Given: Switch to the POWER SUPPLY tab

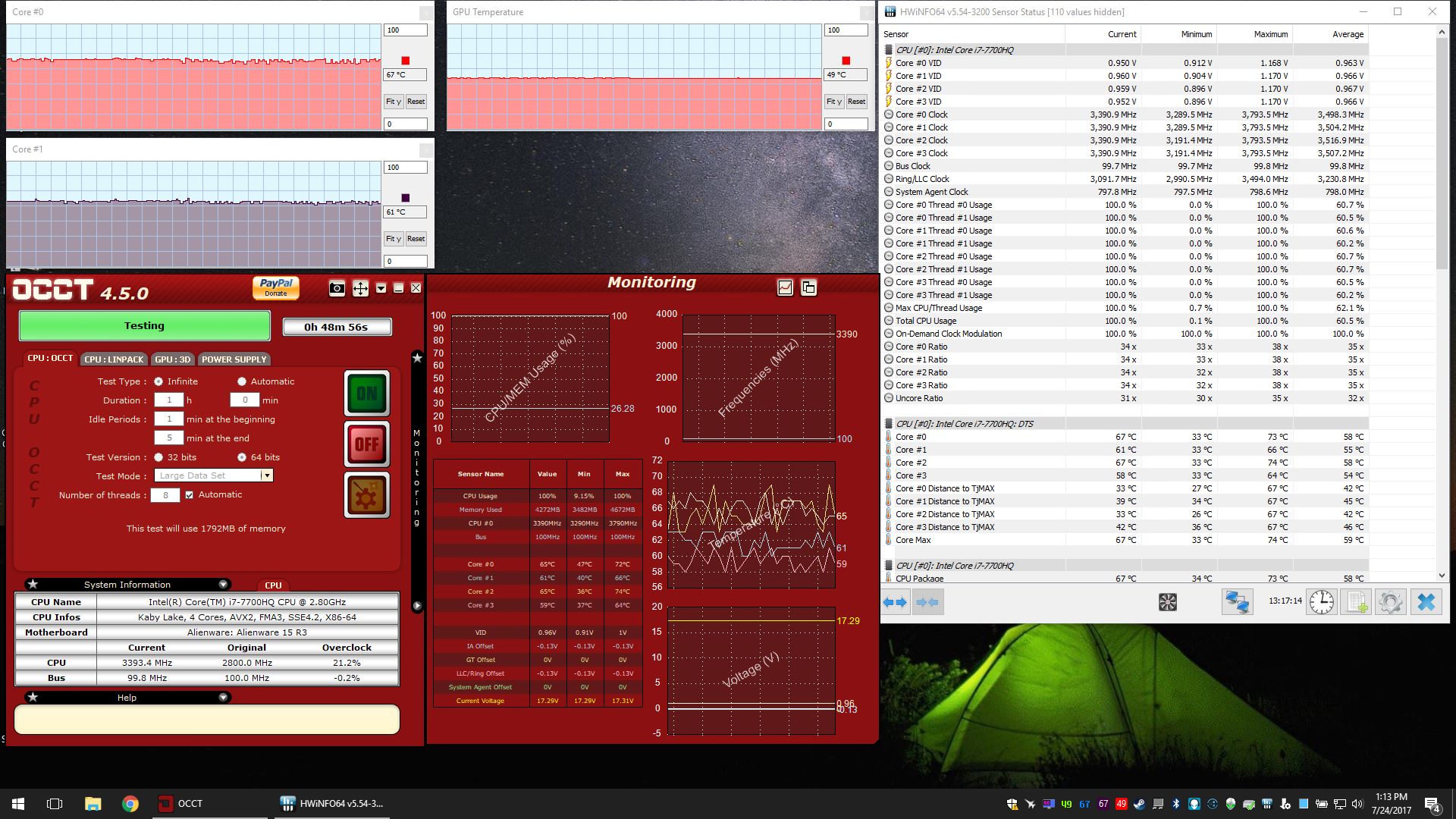Looking at the screenshot, I should click(234, 359).
